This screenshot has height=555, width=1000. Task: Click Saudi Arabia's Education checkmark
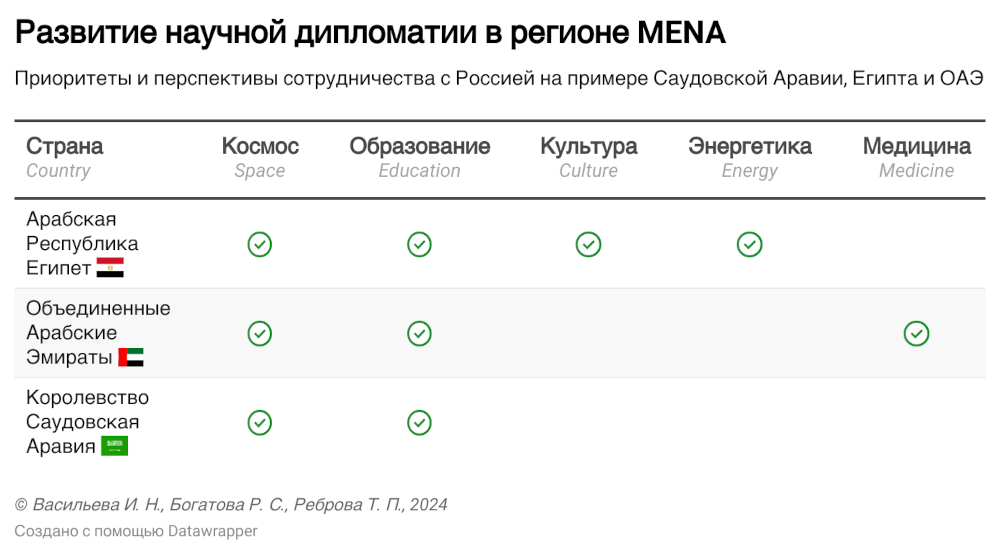click(x=419, y=422)
